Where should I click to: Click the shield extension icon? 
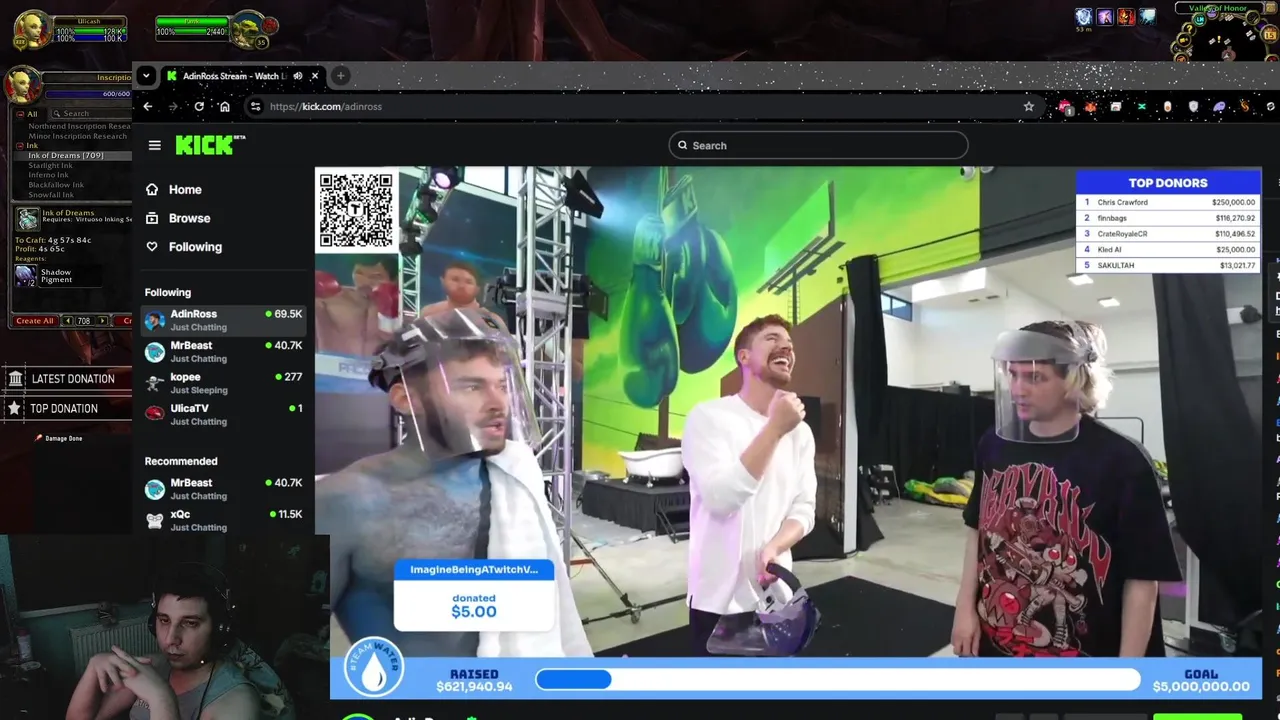click(x=1193, y=106)
